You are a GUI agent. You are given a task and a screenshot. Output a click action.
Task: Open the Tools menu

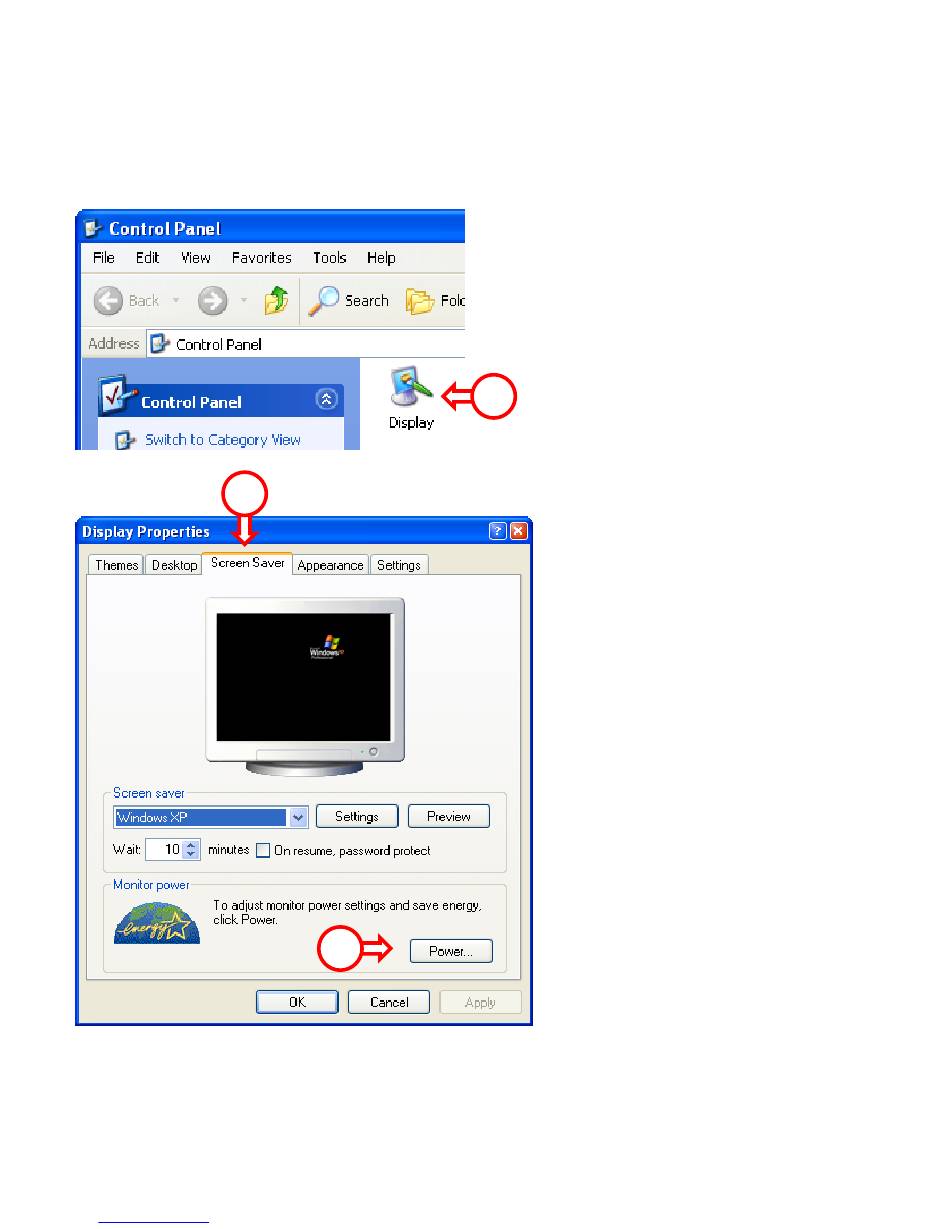click(x=329, y=257)
